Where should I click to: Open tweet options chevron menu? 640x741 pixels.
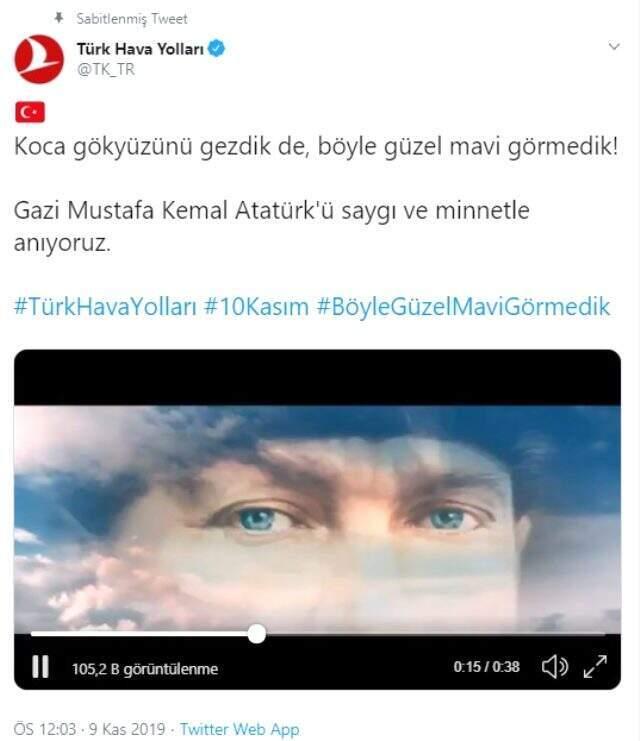click(614, 46)
